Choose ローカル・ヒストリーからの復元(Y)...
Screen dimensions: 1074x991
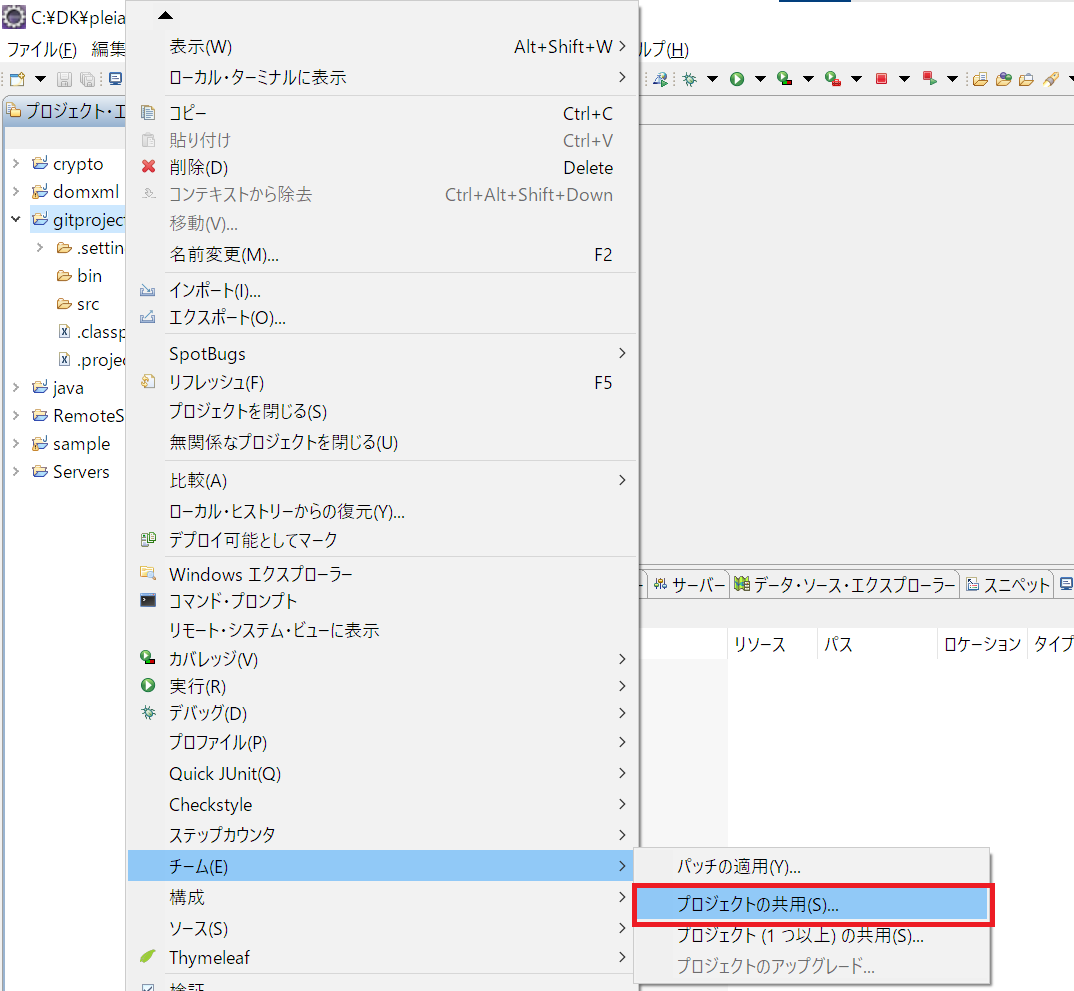pyautogui.click(x=383, y=511)
